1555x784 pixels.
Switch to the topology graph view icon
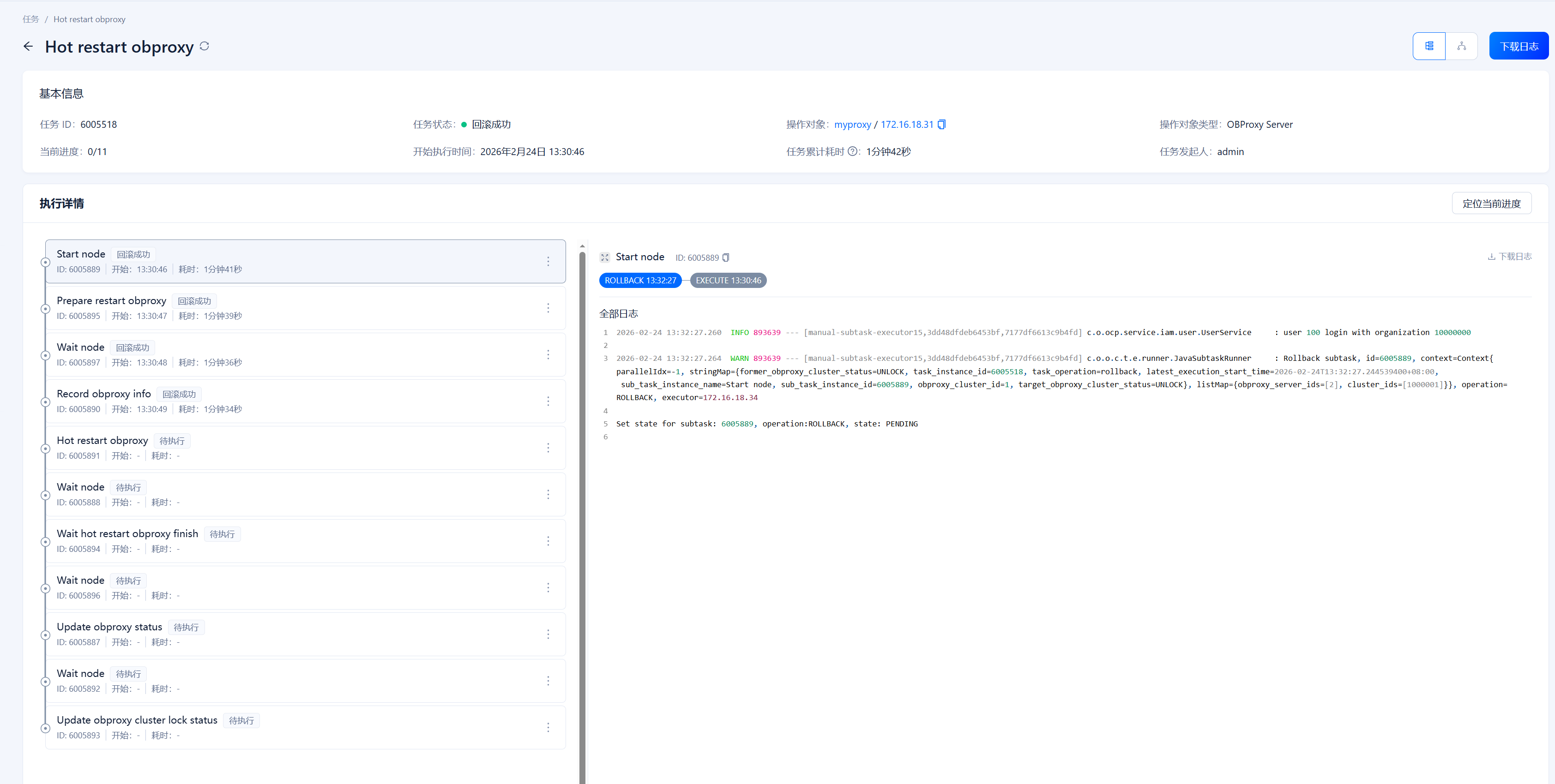click(x=1461, y=46)
